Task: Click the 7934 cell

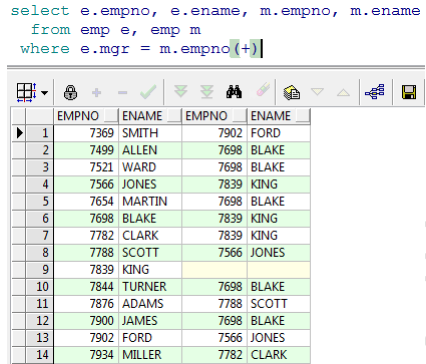Action: tap(86, 355)
